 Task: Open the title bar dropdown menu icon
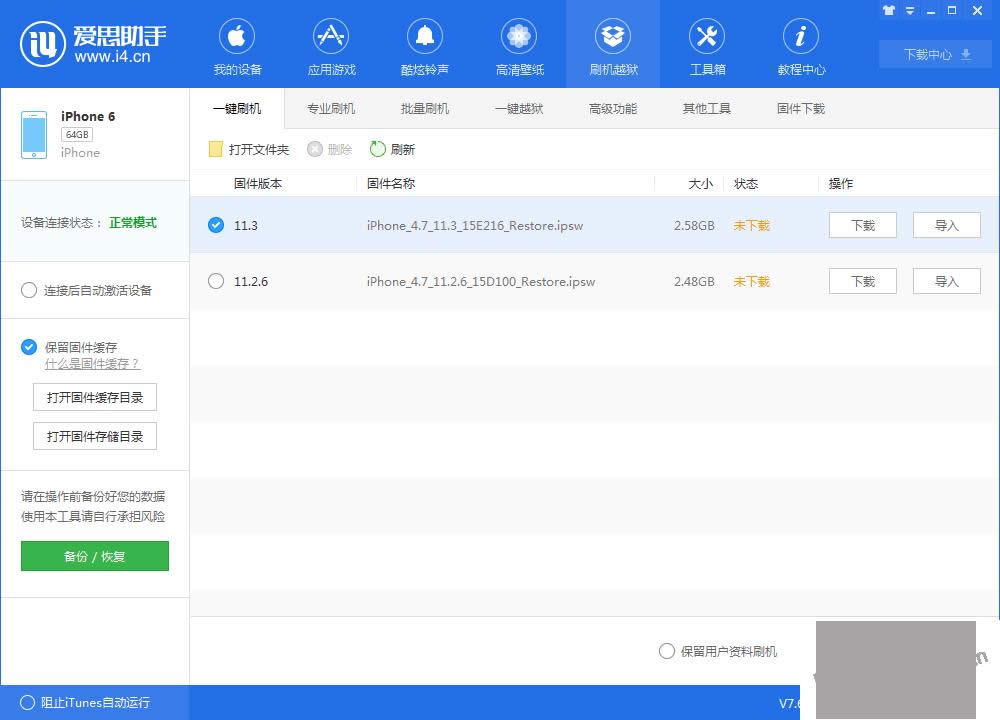click(x=910, y=10)
